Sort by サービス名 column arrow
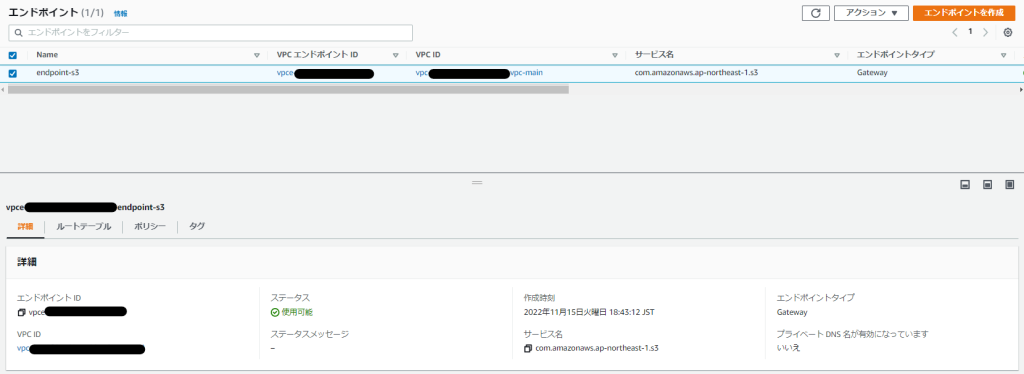 pyautogui.click(x=837, y=55)
